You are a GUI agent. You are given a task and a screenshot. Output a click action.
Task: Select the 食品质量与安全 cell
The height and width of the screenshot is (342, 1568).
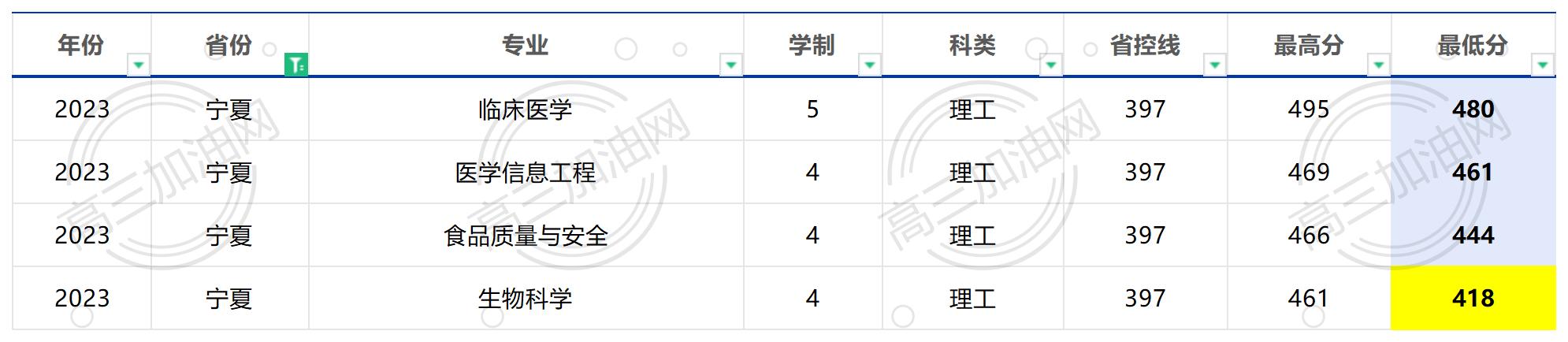526,236
